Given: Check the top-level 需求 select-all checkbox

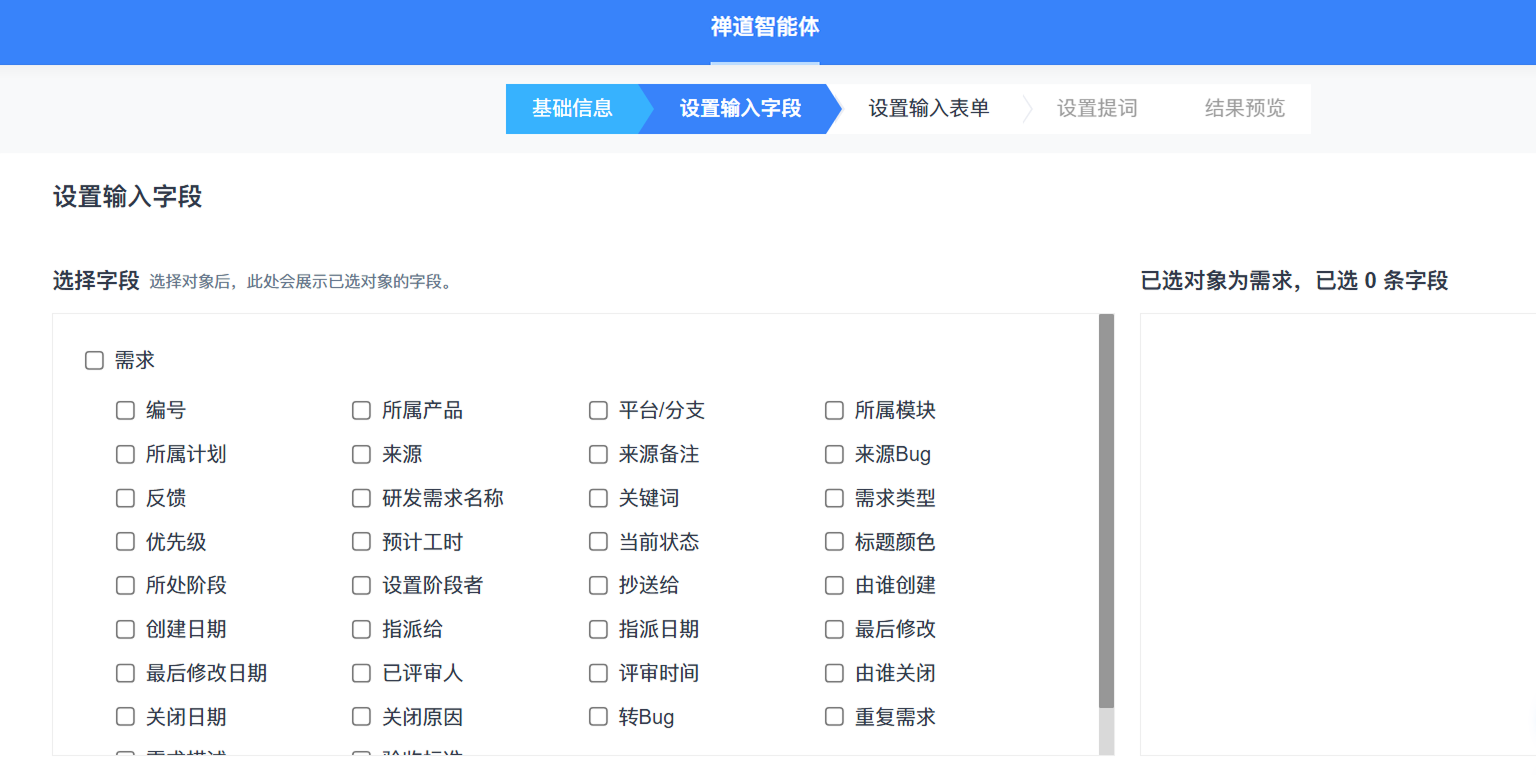Looking at the screenshot, I should pyautogui.click(x=94, y=361).
